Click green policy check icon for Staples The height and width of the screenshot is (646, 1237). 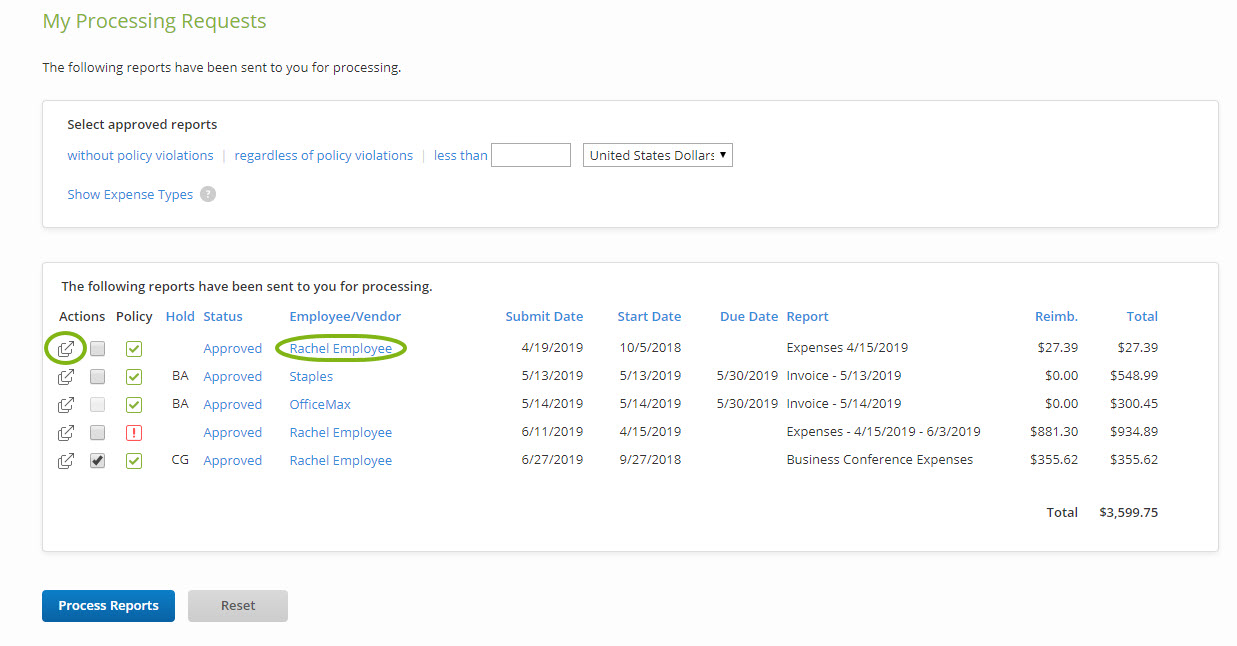click(134, 377)
